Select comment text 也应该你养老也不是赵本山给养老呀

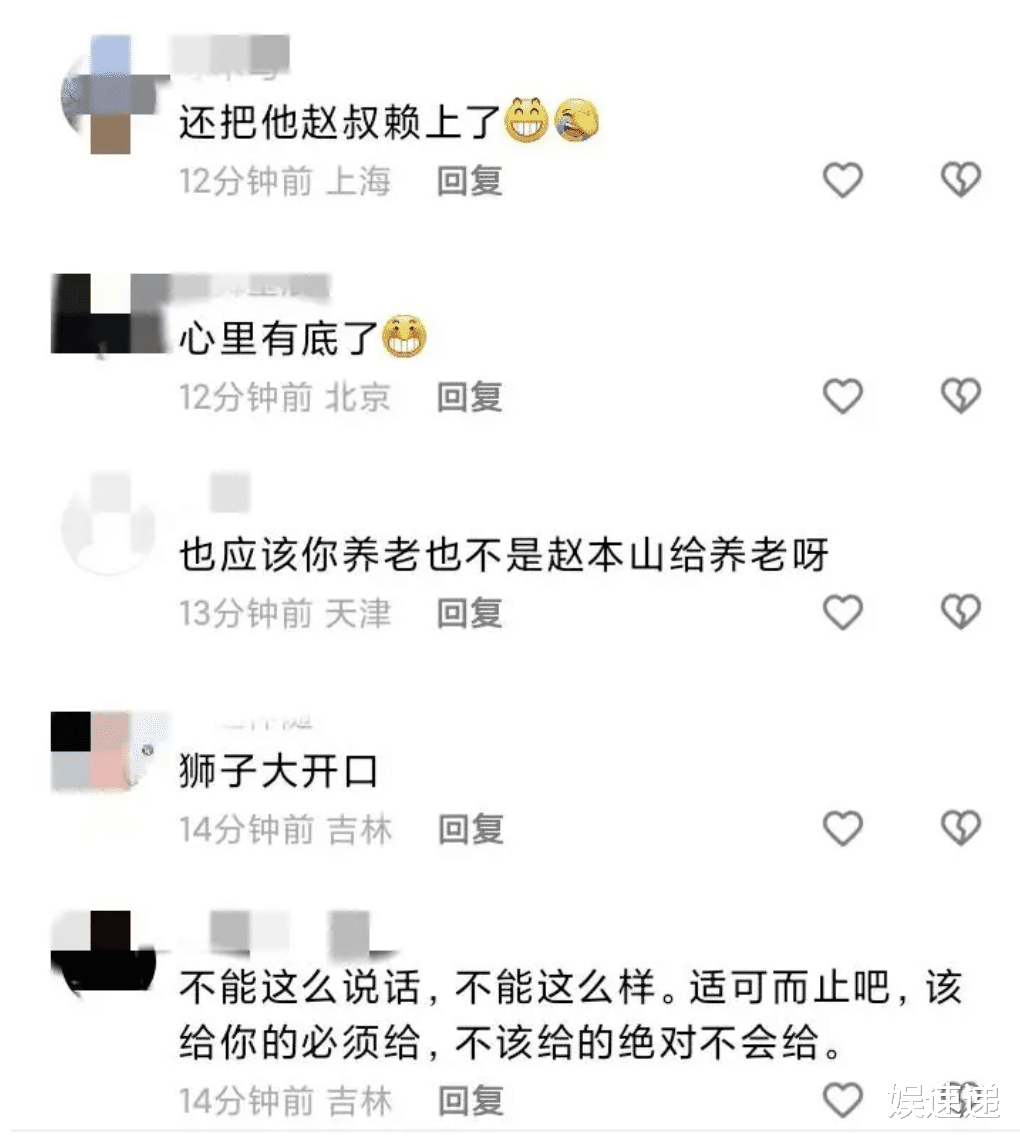click(x=504, y=555)
